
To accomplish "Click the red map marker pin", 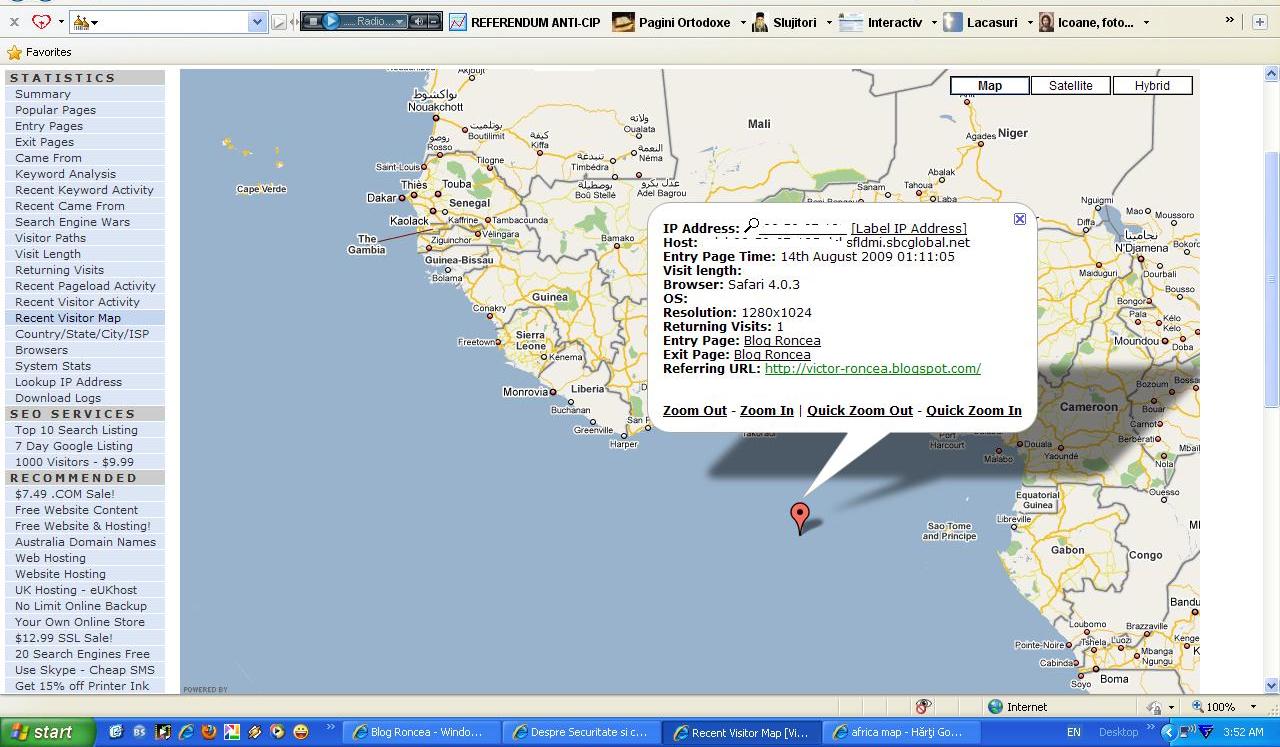I will click(799, 517).
